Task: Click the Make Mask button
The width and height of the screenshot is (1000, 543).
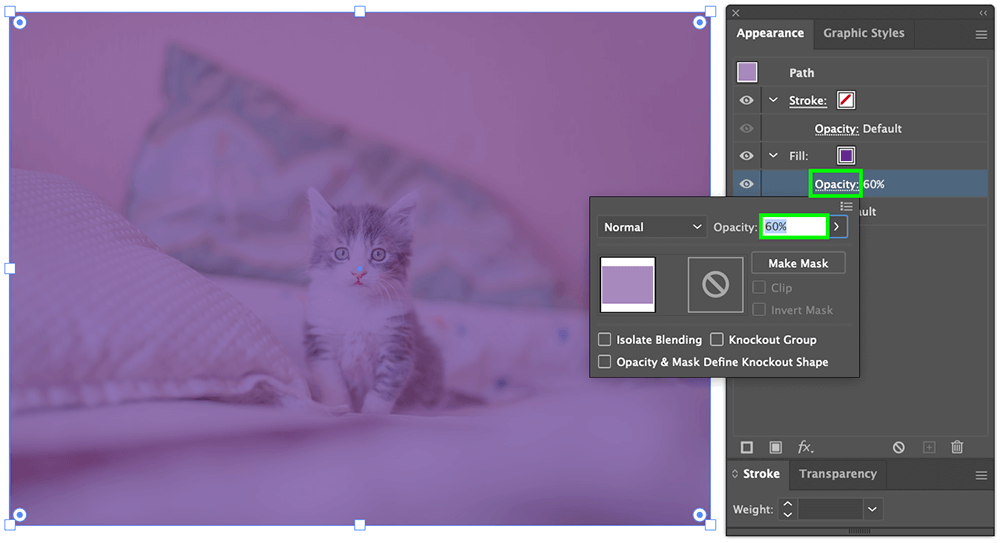Action: [798, 263]
